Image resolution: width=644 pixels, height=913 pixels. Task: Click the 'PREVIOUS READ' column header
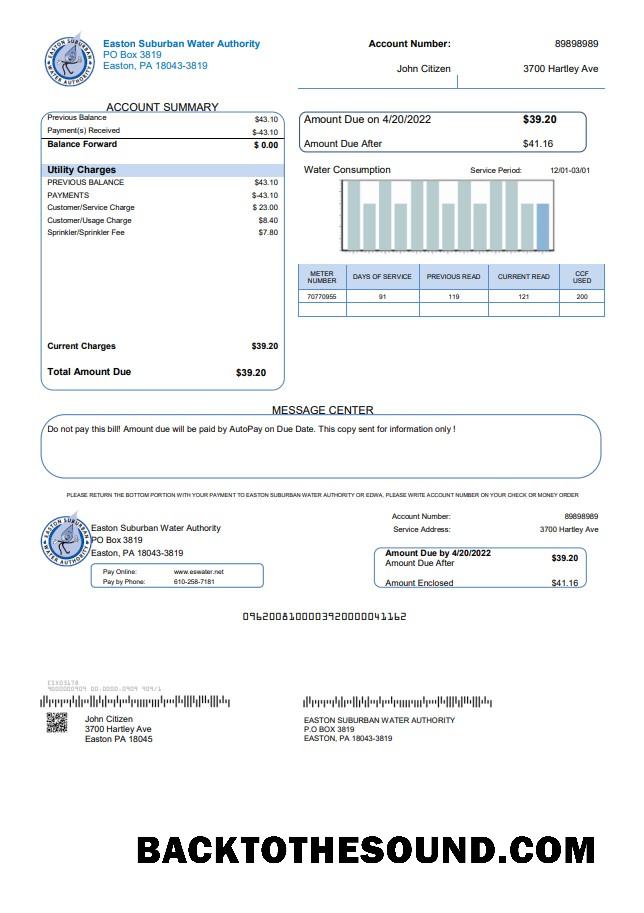(x=454, y=277)
